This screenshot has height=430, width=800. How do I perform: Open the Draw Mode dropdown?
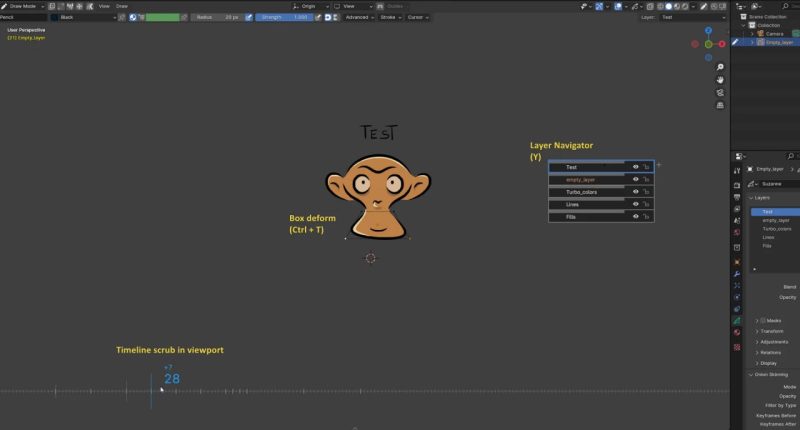(x=24, y=6)
